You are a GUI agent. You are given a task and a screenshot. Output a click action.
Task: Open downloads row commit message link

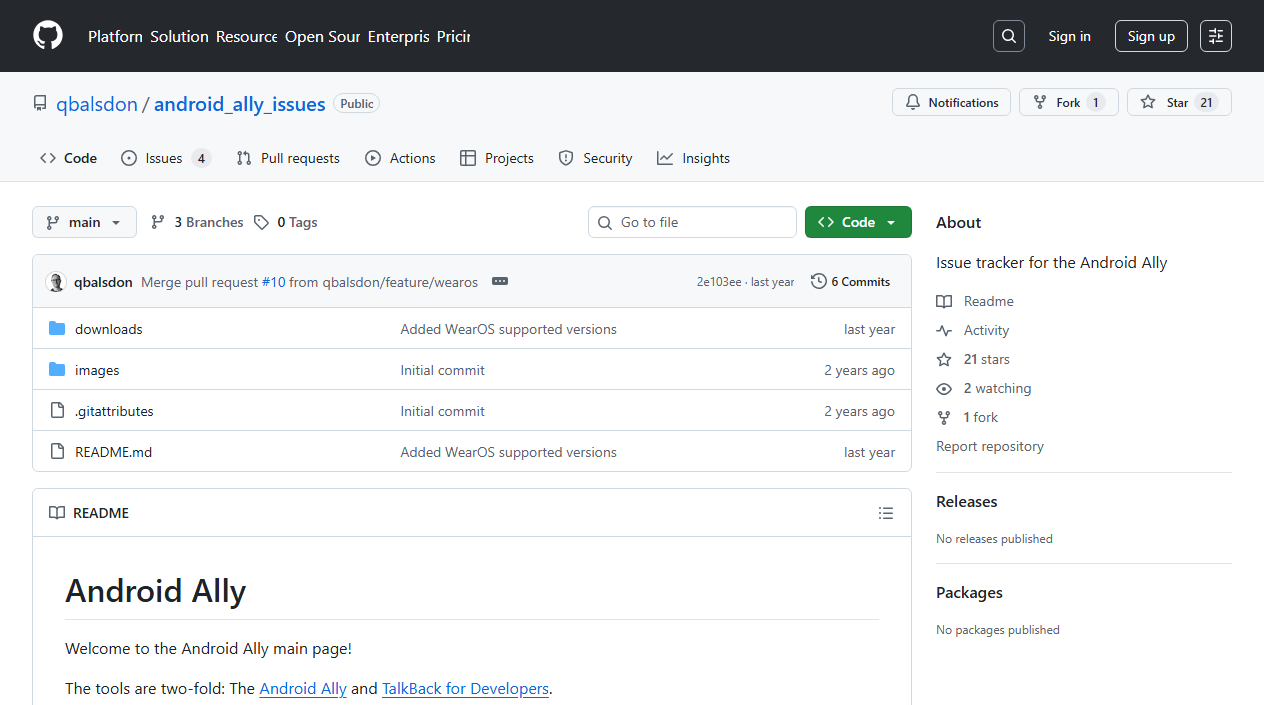(x=508, y=329)
